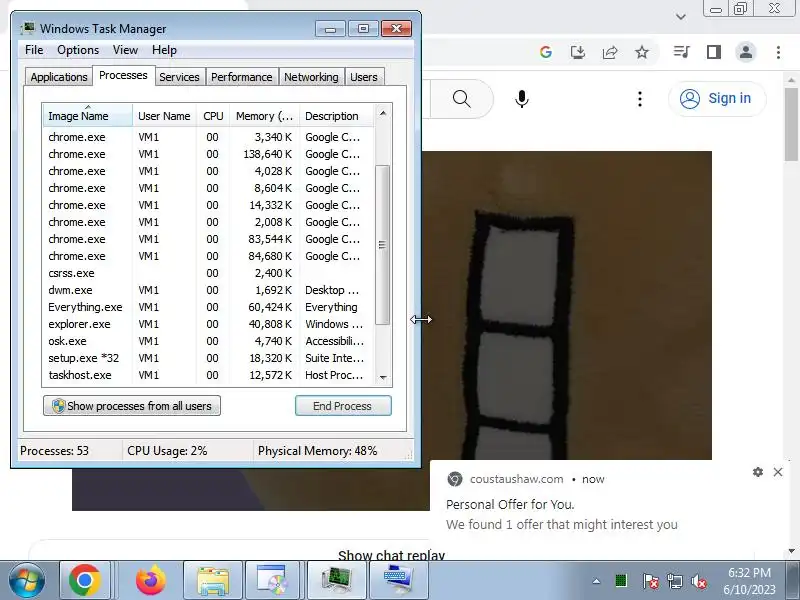Click the green CPU meter tray icon
The image size is (800, 600).
[621, 581]
